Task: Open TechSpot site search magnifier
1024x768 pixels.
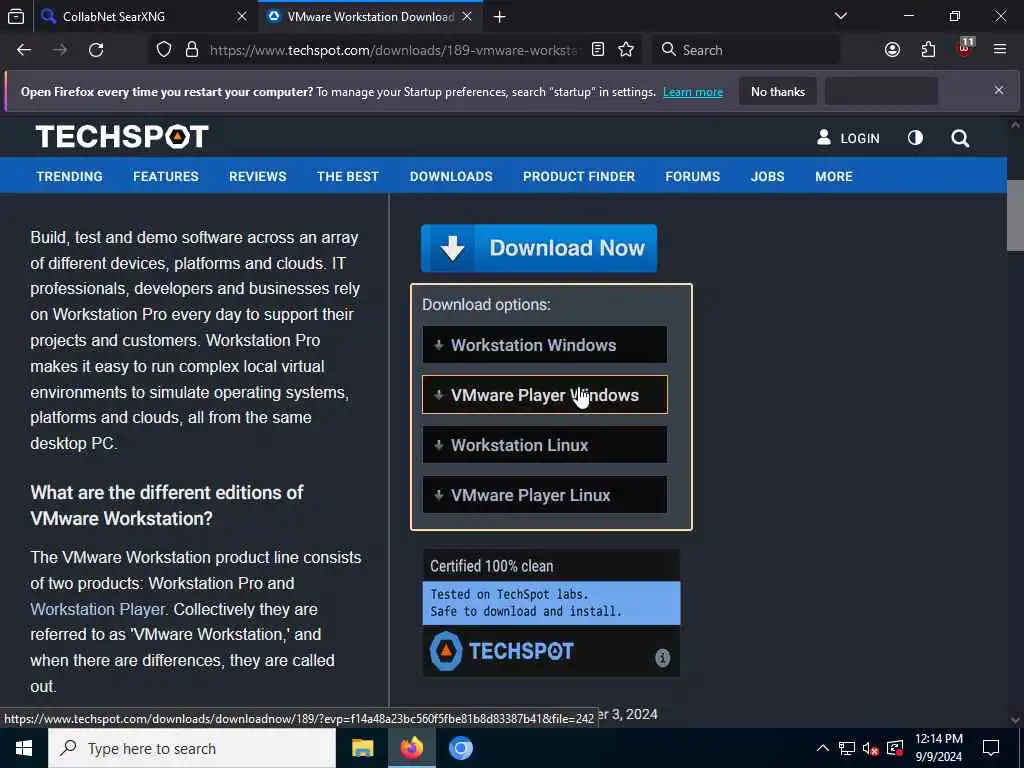Action: pyautogui.click(x=960, y=138)
